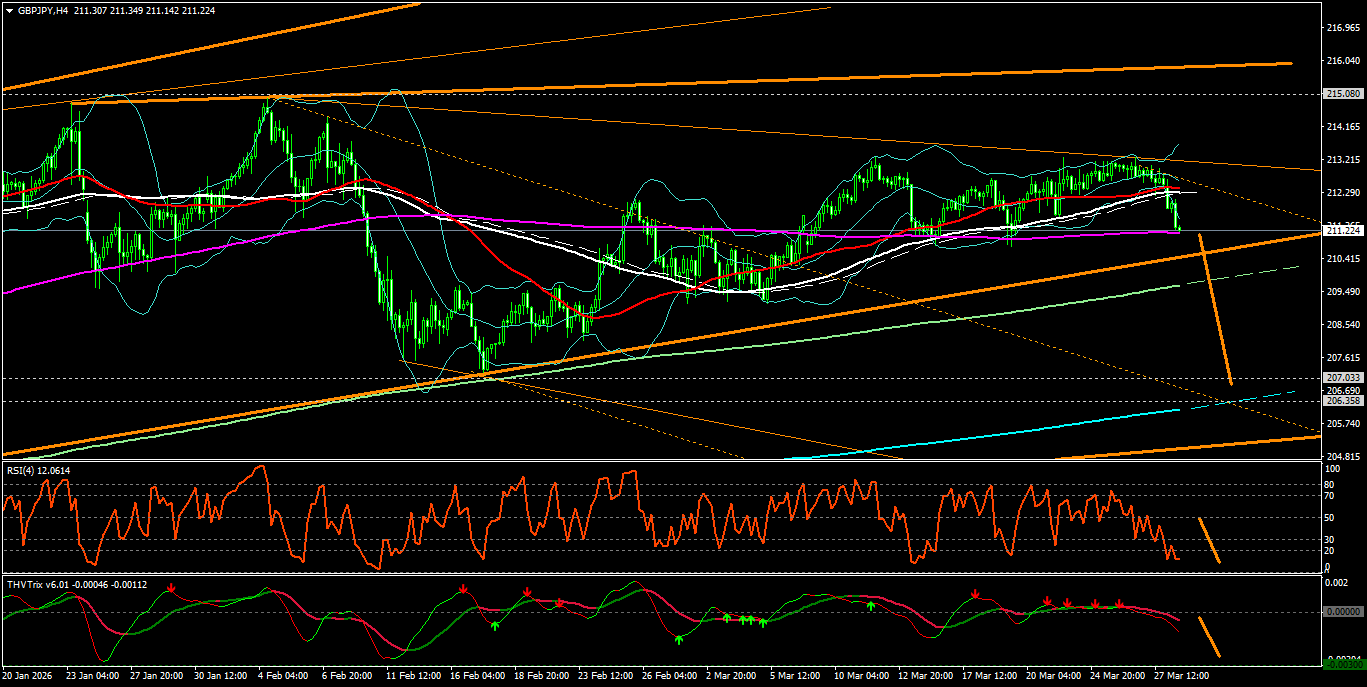Click the leftmost green up arrow in THVTrix panel
1367x687 pixels.
coord(495,626)
